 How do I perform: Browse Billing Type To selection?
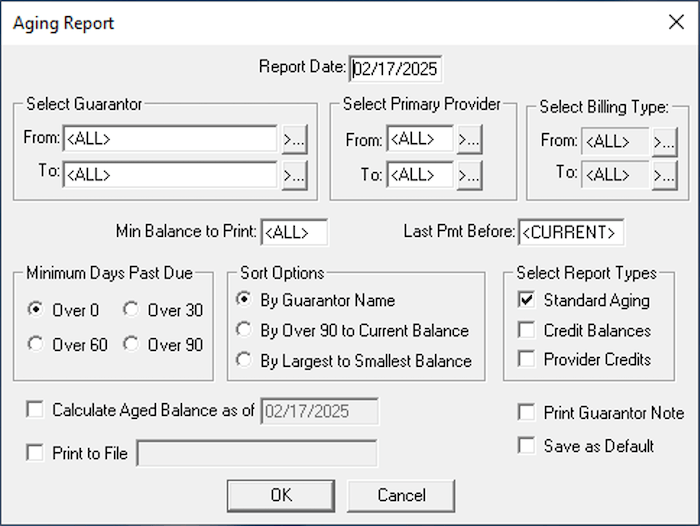tap(664, 175)
